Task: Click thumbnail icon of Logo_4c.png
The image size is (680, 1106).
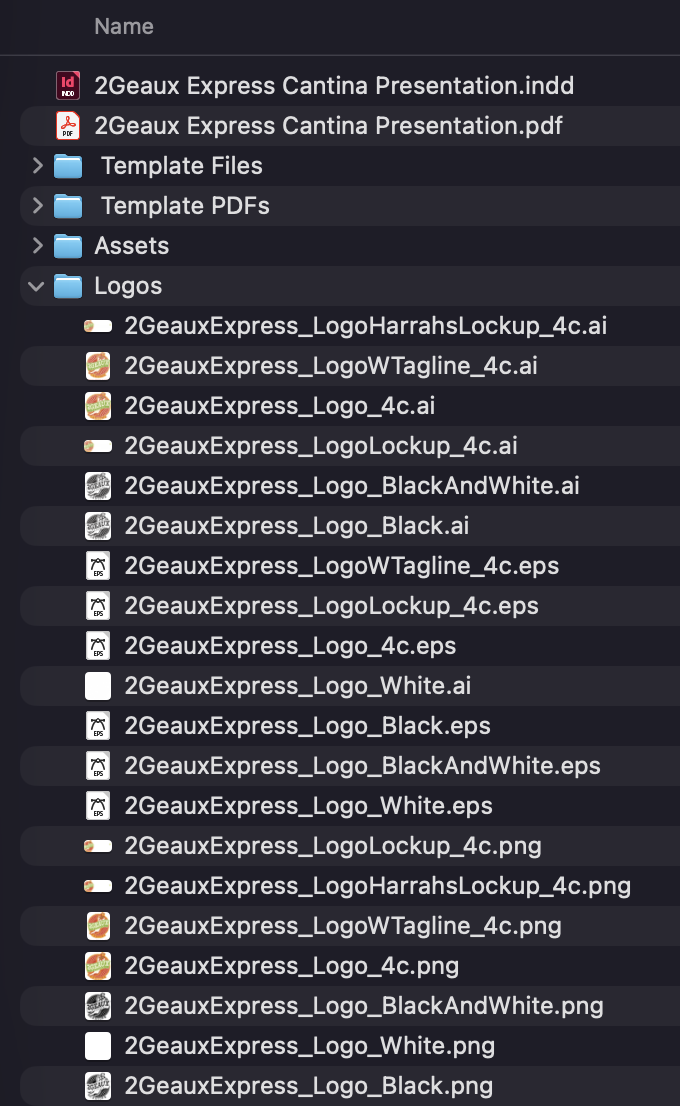Action: [x=98, y=966]
